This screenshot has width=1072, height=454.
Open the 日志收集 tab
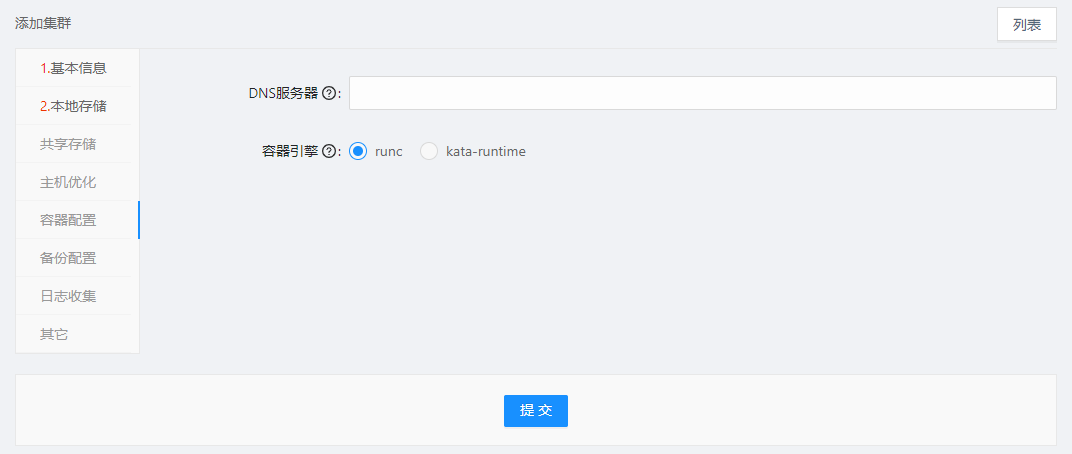tap(77, 296)
